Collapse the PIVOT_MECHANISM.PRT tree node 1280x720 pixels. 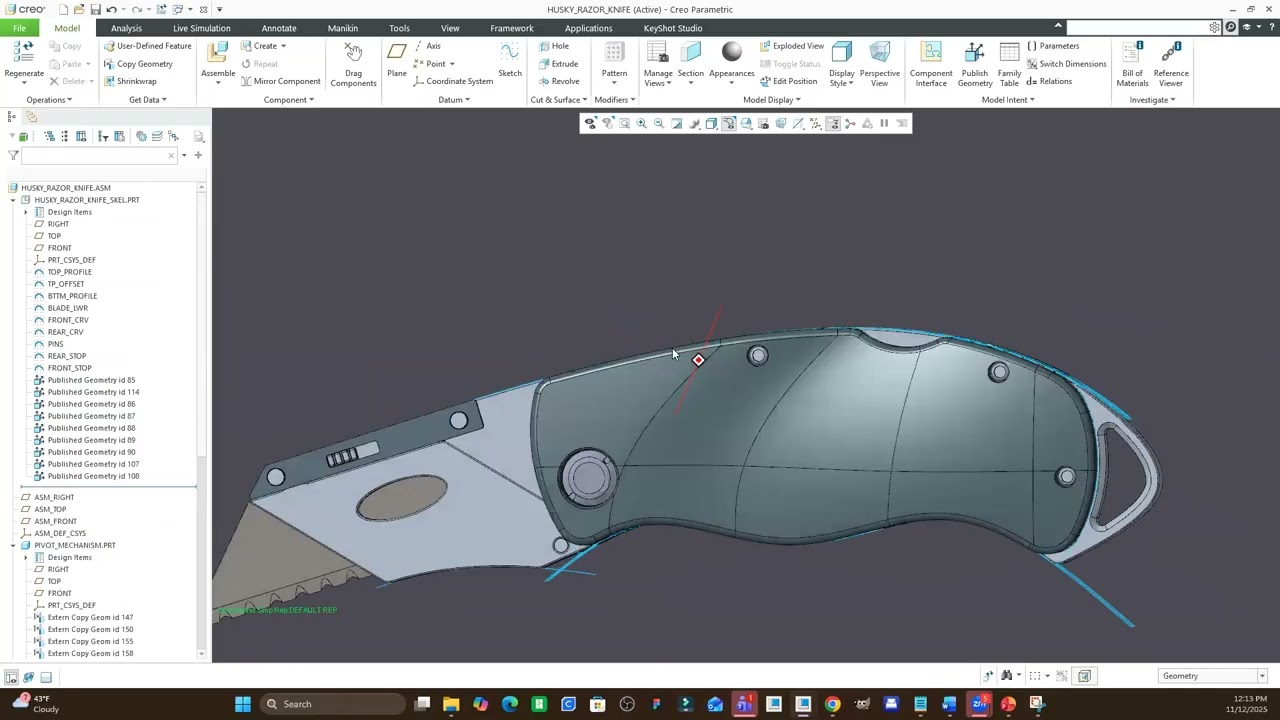click(x=13, y=545)
